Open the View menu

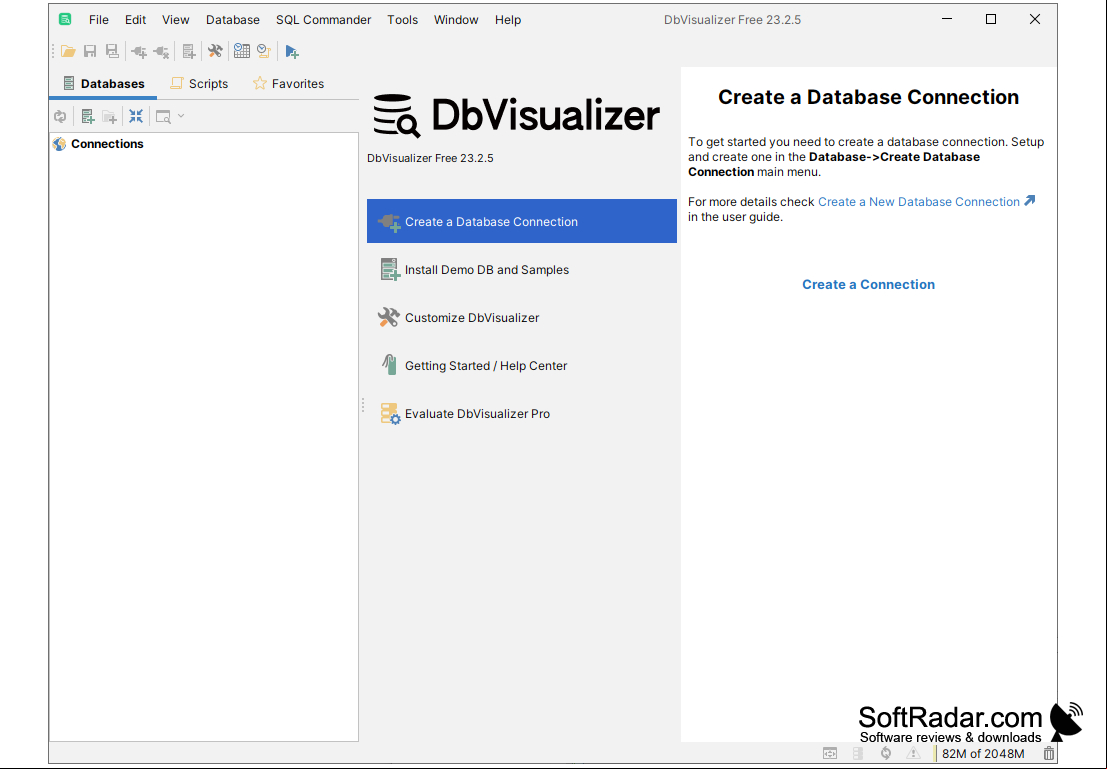[x=176, y=20]
